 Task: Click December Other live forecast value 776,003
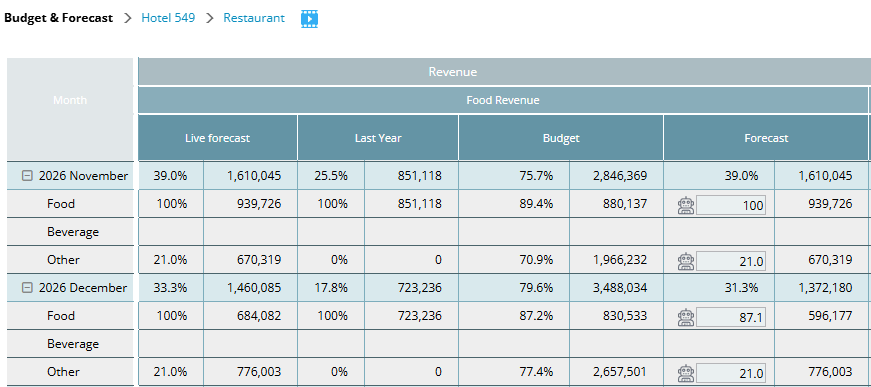[x=259, y=372]
